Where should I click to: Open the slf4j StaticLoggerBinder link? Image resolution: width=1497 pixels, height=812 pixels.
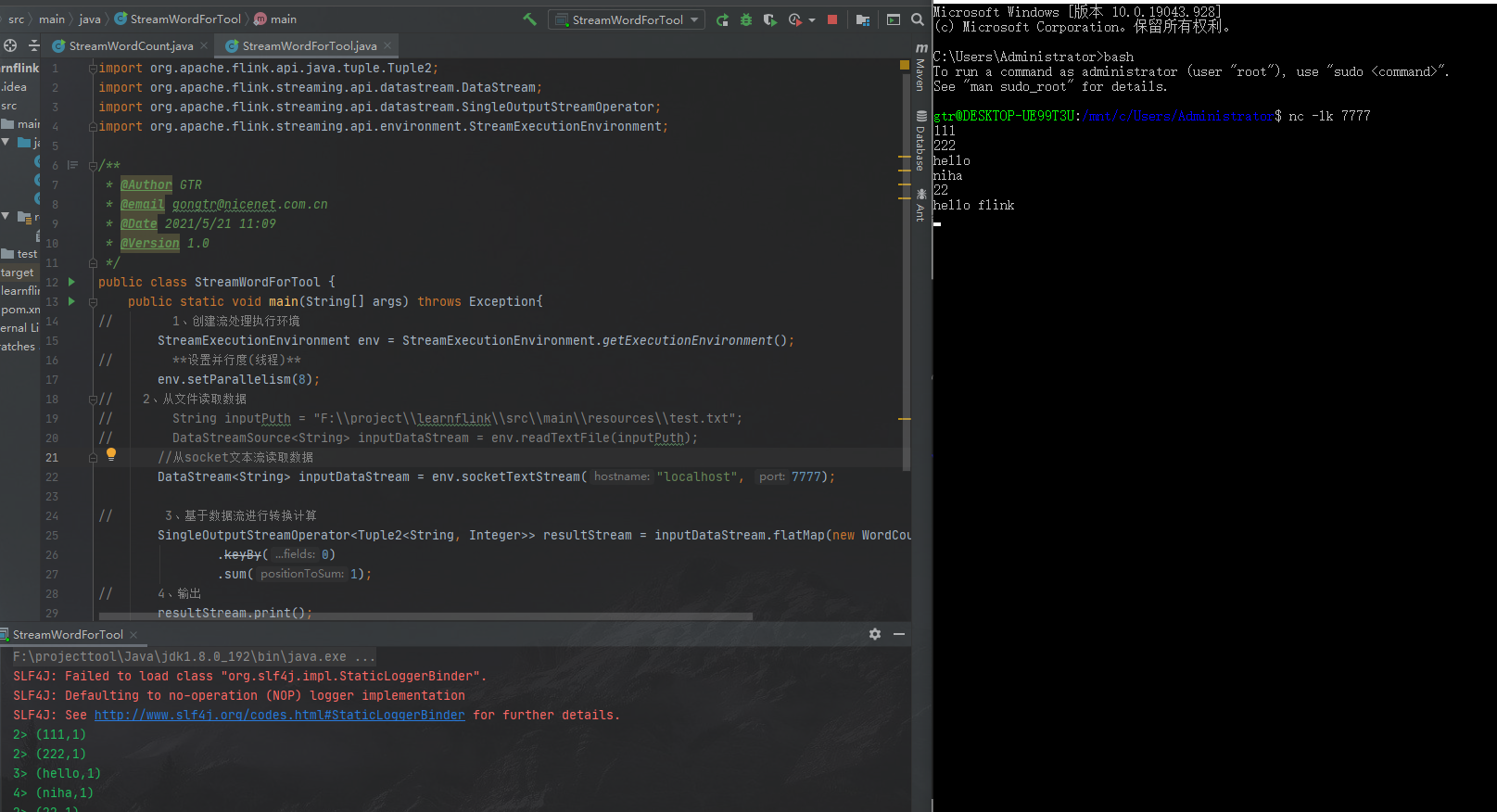(279, 715)
